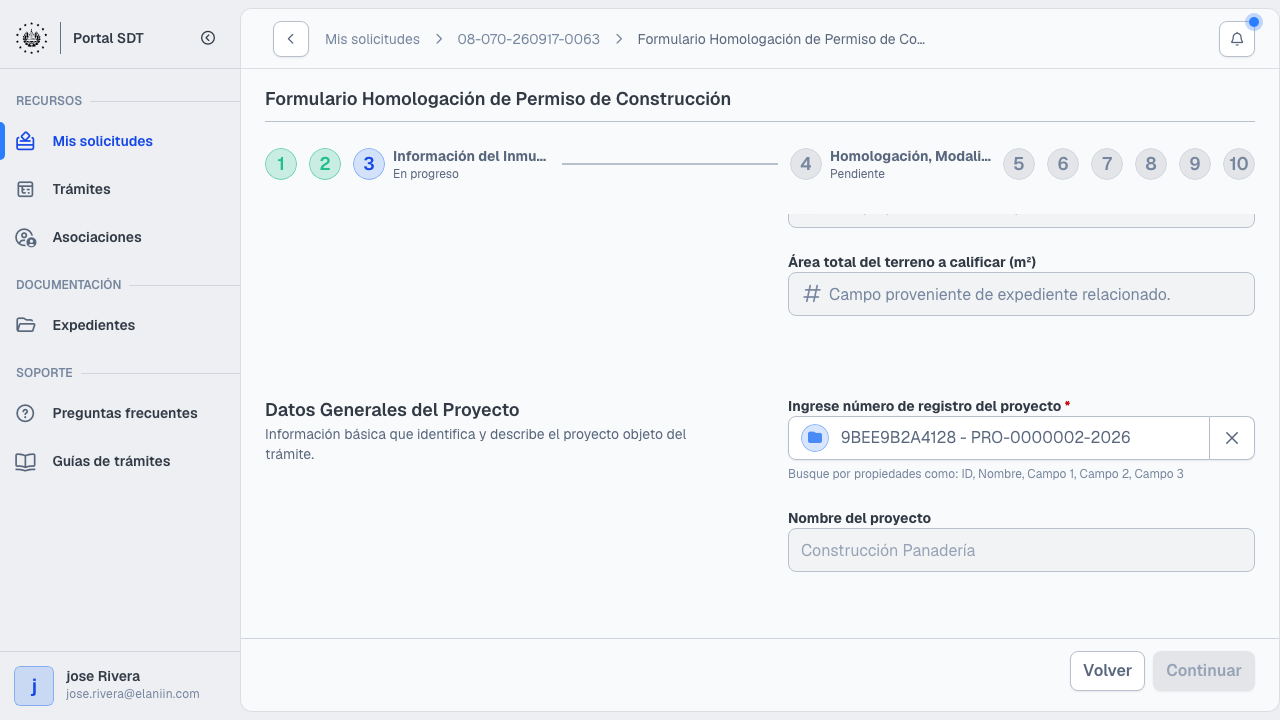Viewport: 1280px width, 720px height.
Task: Click the Trámites sidebar icon
Action: pyautogui.click(x=26, y=189)
